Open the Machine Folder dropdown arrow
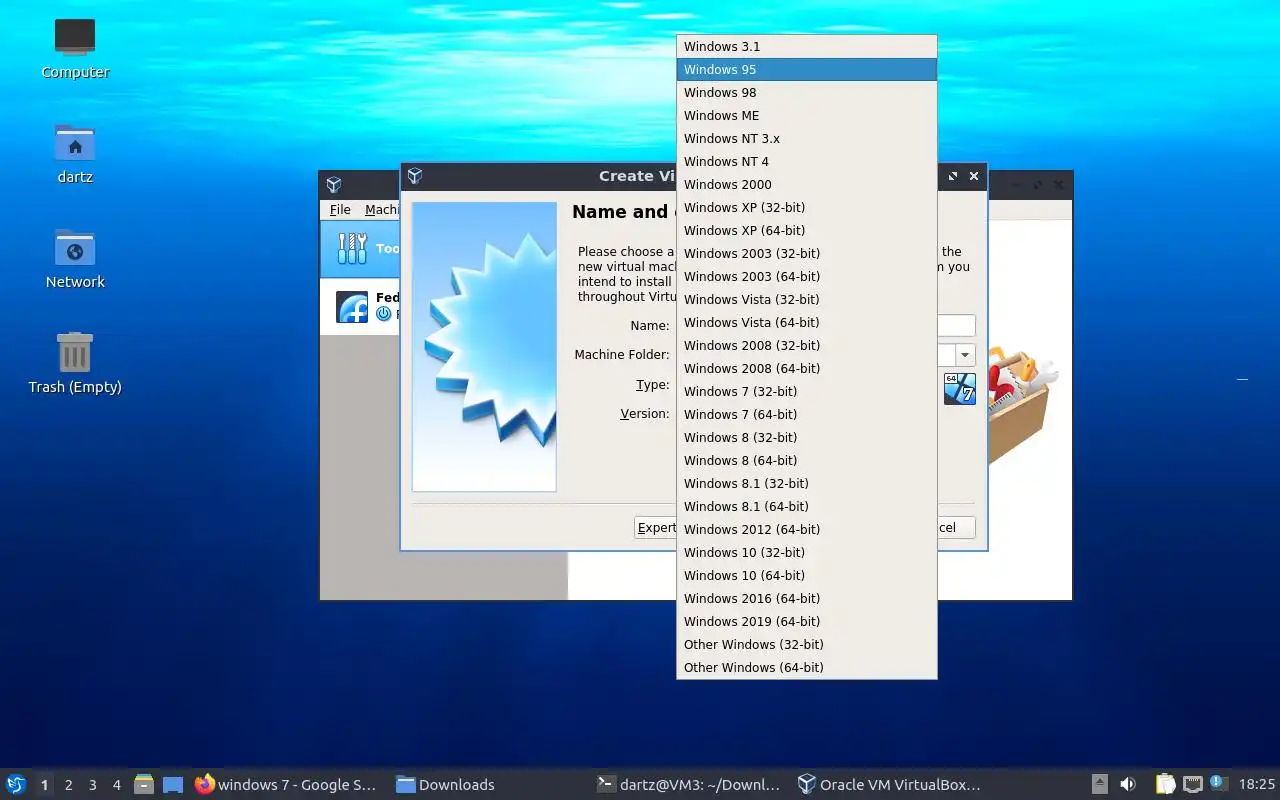The image size is (1280, 800). click(965, 355)
